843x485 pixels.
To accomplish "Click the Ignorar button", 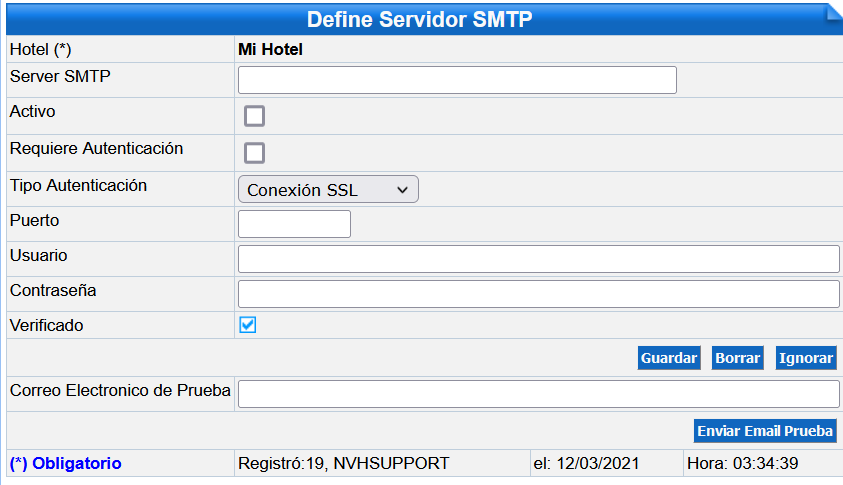I will [x=806, y=358].
